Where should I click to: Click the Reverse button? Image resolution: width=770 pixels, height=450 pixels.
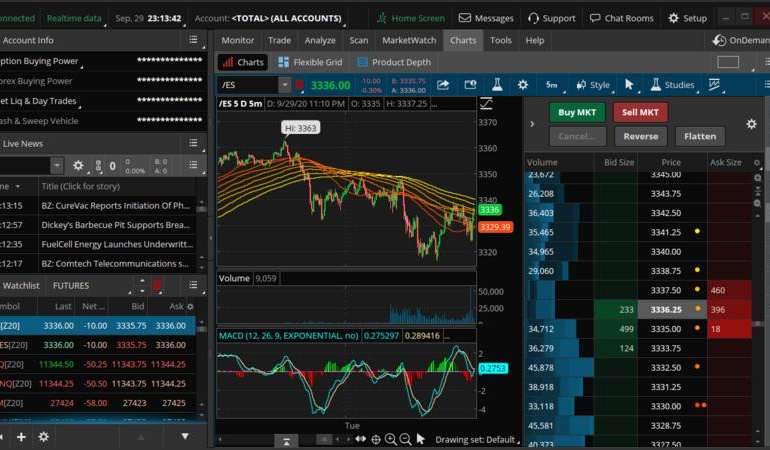641,136
